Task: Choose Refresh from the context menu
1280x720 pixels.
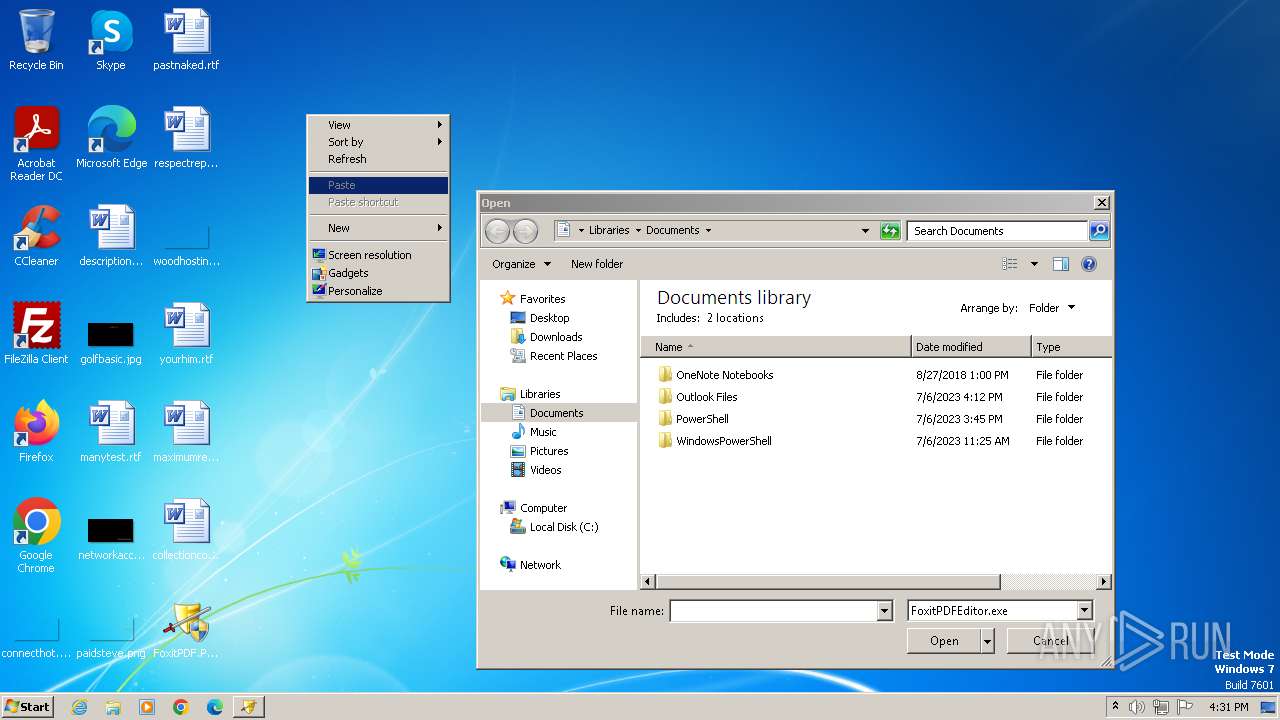Action: coord(378,159)
